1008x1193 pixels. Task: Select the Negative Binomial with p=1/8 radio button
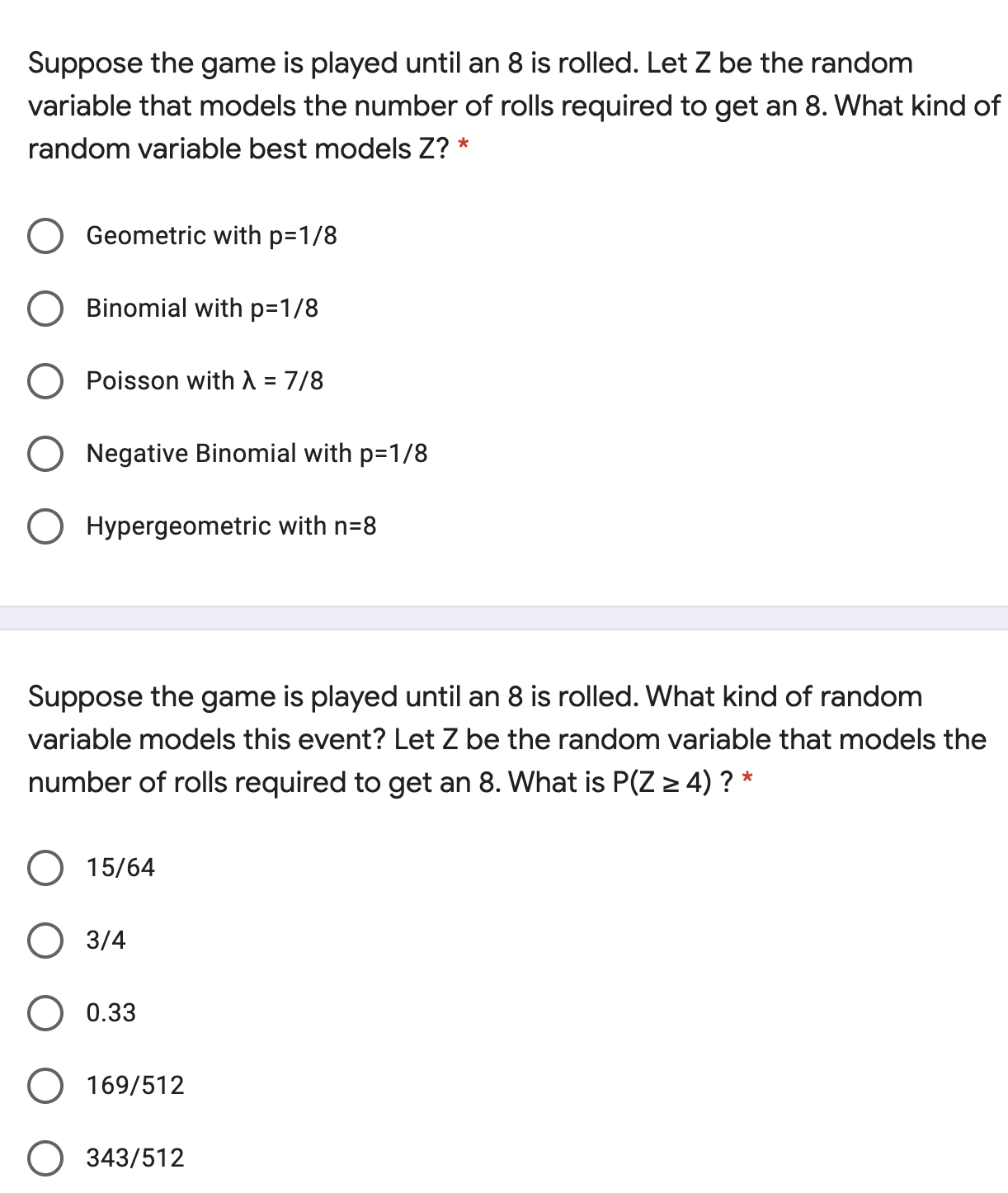(x=45, y=454)
